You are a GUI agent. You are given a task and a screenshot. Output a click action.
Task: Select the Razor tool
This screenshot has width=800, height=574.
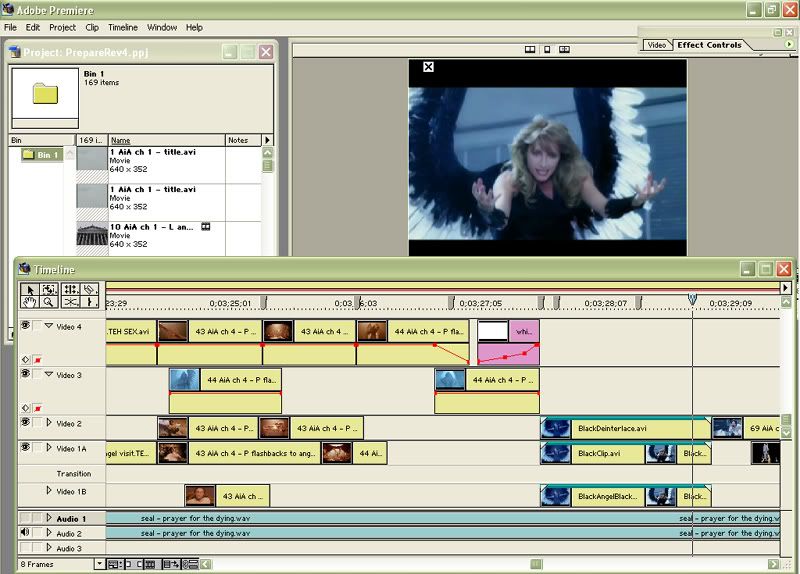coord(90,289)
